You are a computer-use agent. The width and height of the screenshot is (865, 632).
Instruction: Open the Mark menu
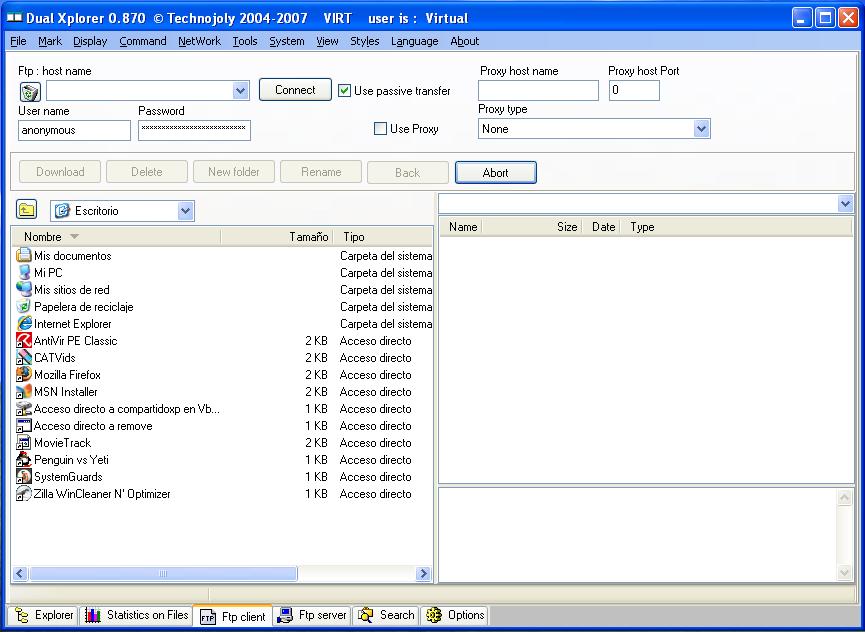[50, 41]
